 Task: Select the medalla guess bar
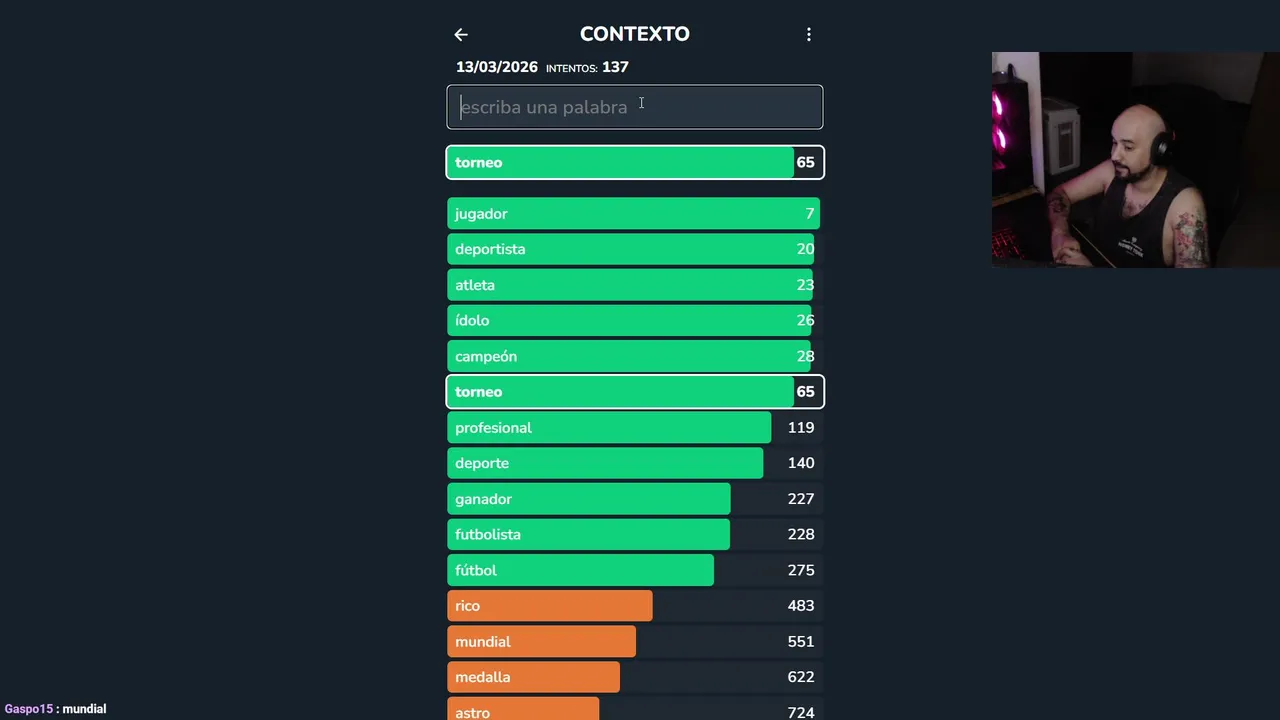pos(634,677)
